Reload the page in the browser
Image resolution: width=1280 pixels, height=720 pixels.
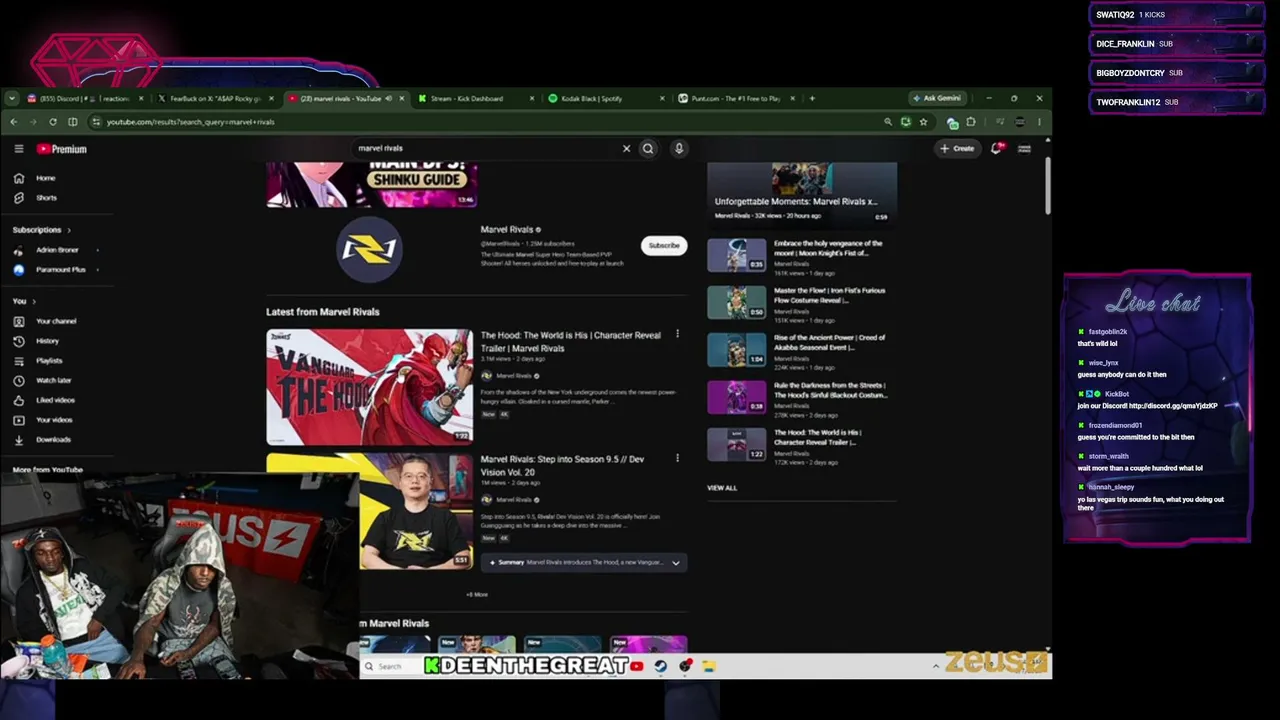click(53, 122)
